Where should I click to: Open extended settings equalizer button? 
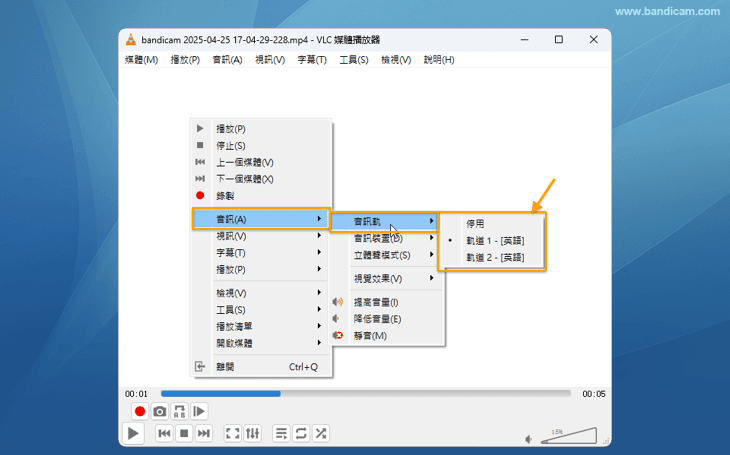point(252,434)
